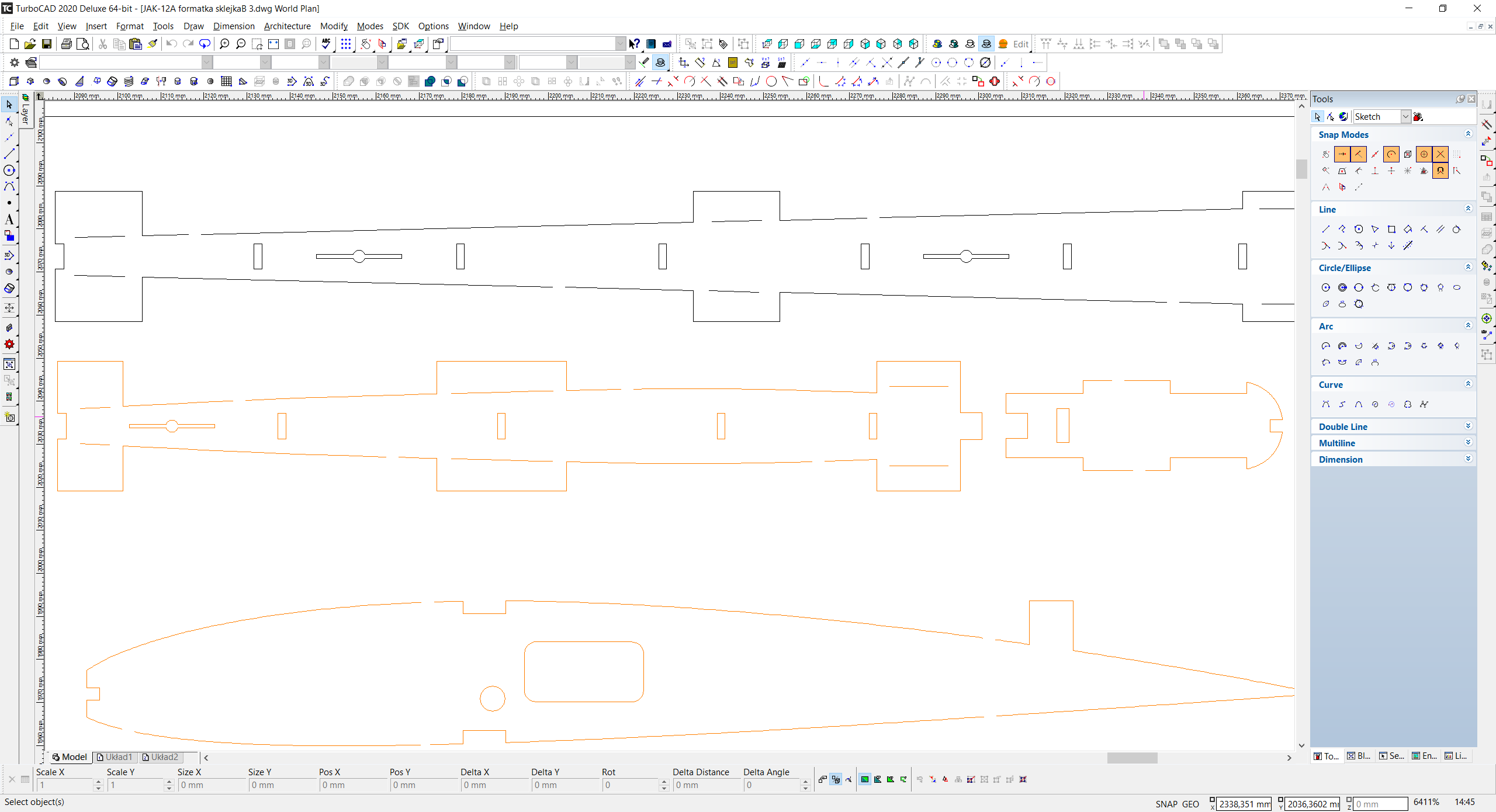1496x812 pixels.
Task: Select the Rectangle tool in Line panel
Action: [x=1391, y=229]
